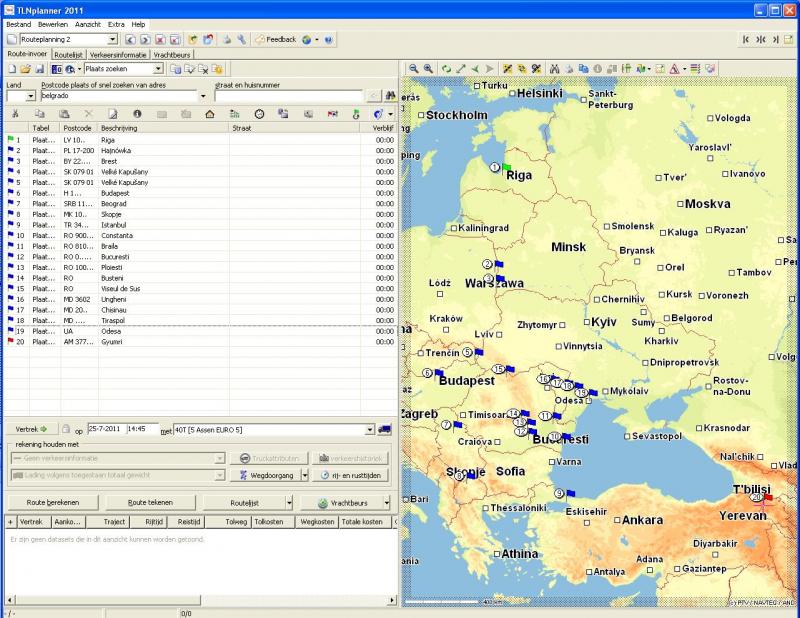The width and height of the screenshot is (800, 618).
Task: Click the Postcode column header
Action: [x=78, y=128]
